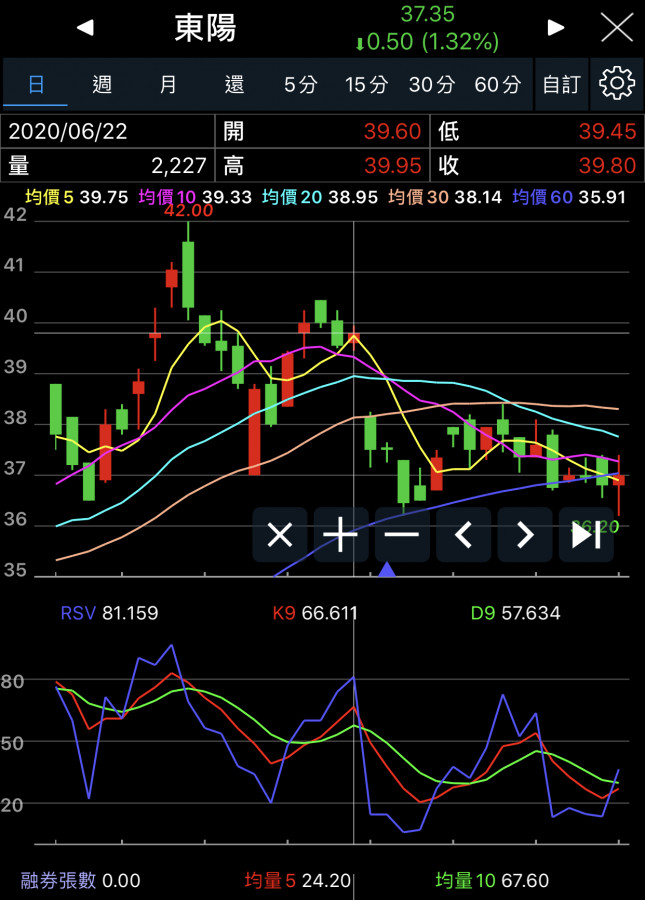Switch to 60分 interval chart
The height and width of the screenshot is (900, 645).
498,84
